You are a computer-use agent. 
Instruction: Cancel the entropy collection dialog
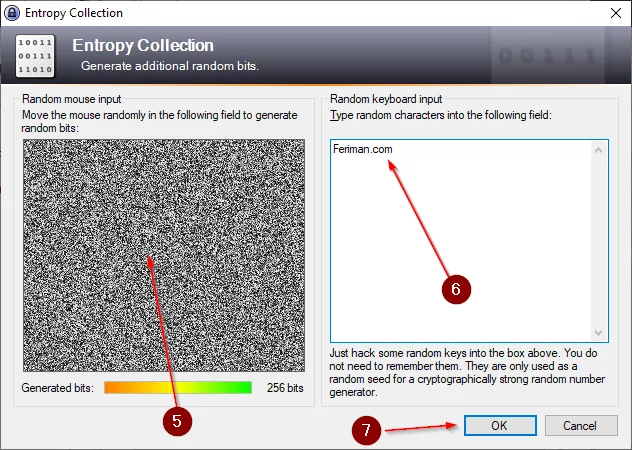pos(581,425)
